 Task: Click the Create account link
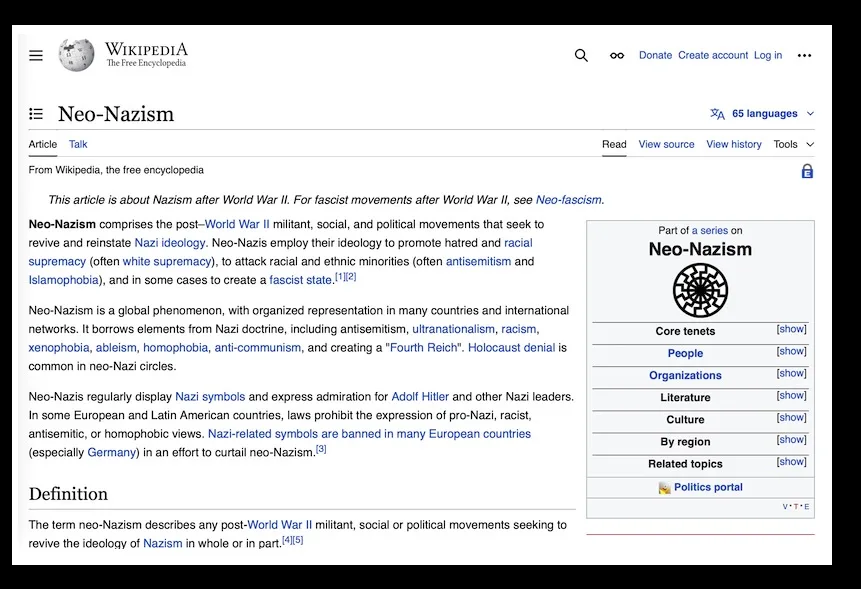(713, 55)
